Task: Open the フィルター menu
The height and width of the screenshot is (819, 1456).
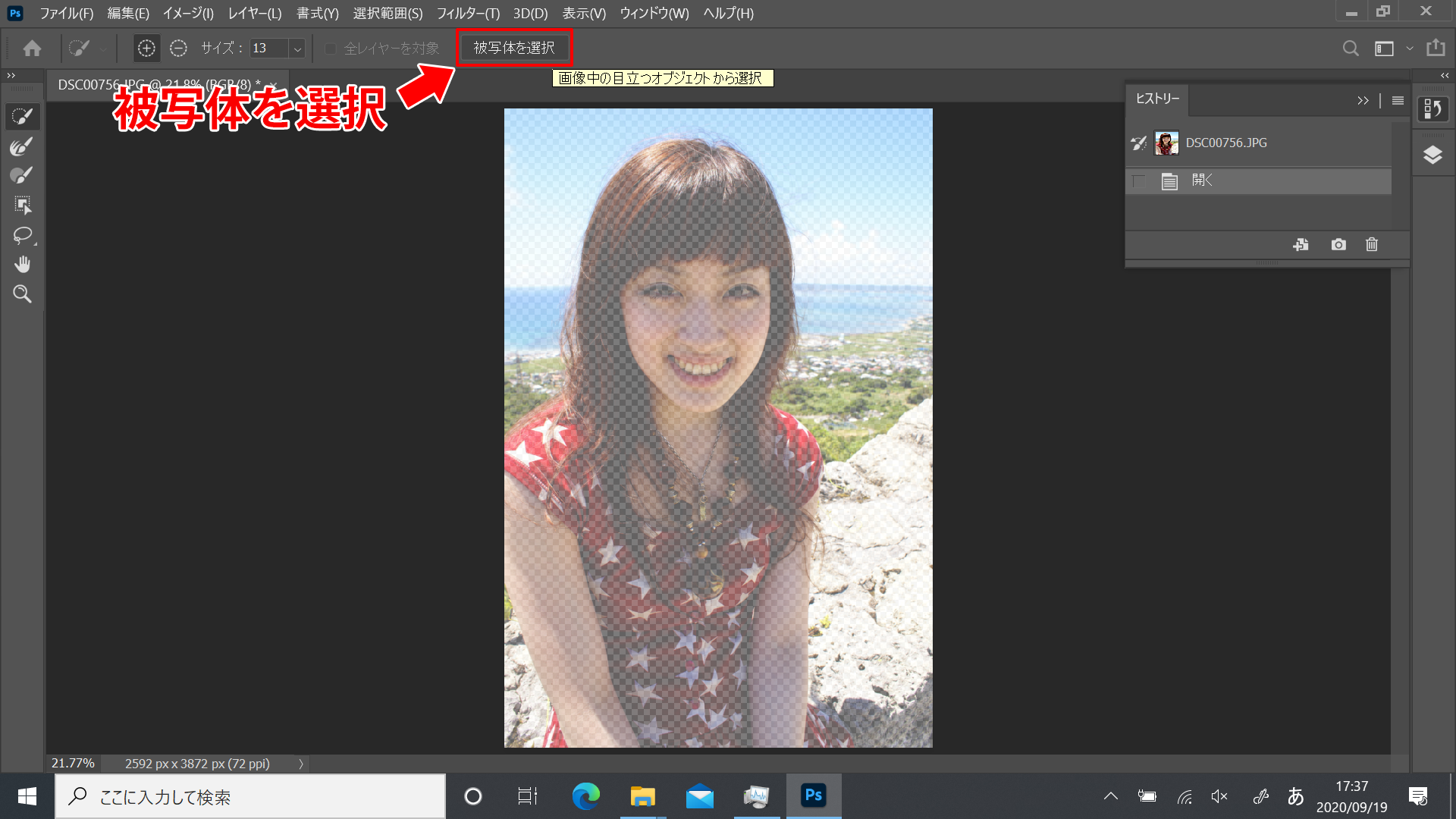Action: point(468,13)
